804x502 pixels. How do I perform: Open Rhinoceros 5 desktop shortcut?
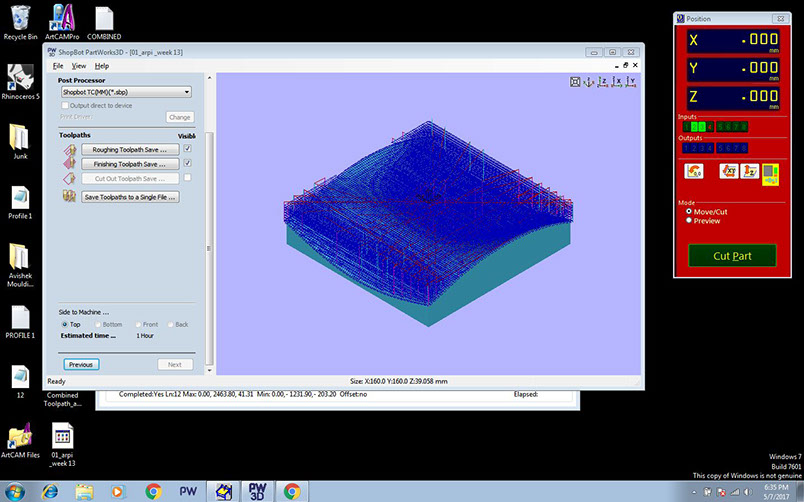pyautogui.click(x=21, y=82)
